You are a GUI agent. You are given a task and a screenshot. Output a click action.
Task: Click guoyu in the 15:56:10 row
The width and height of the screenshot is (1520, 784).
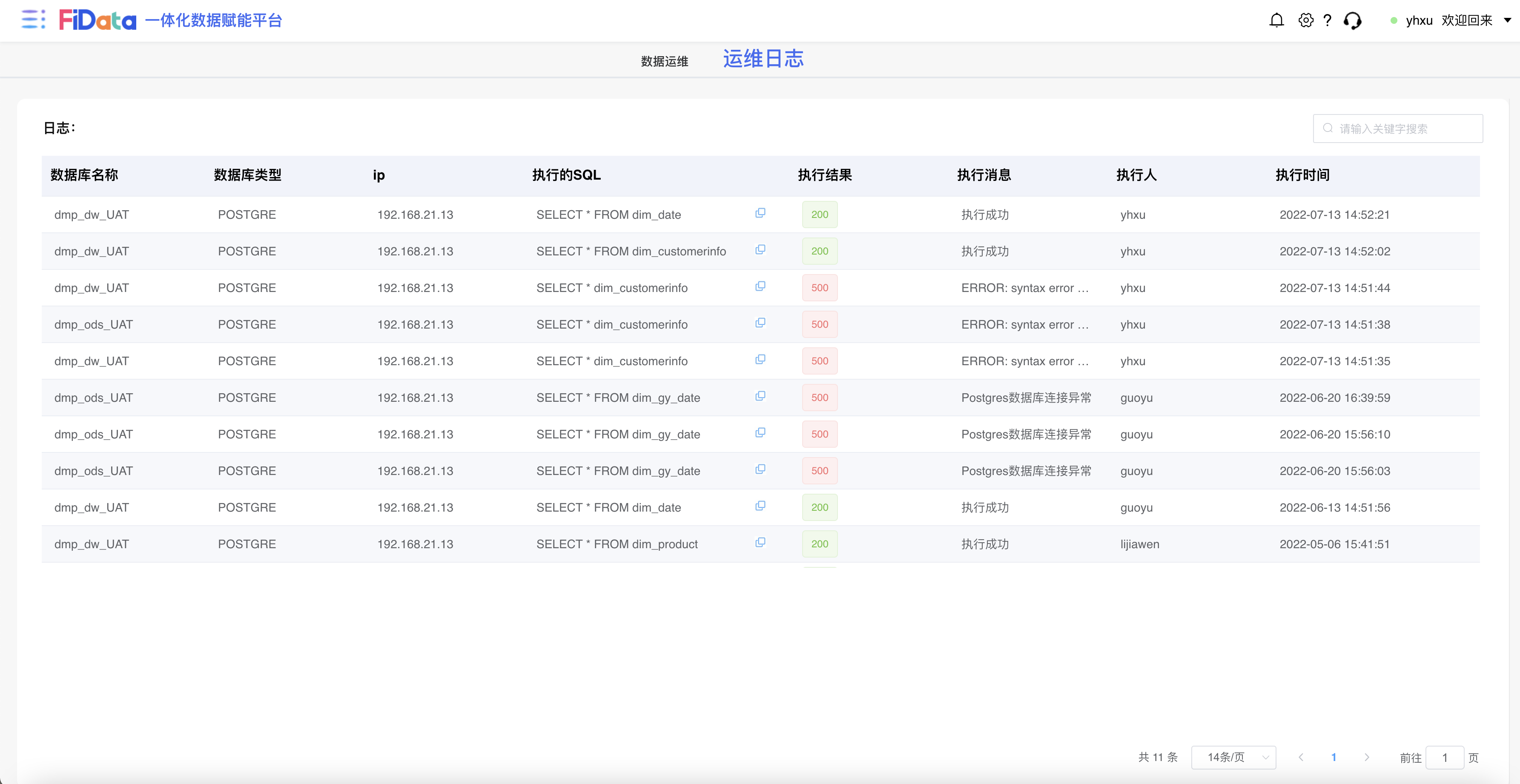(1136, 434)
